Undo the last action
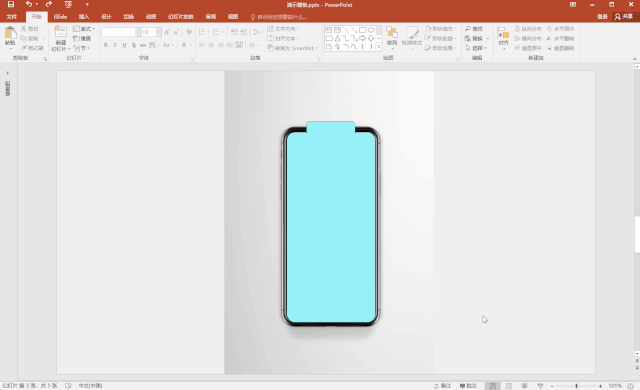The image size is (640, 390). [x=29, y=4]
